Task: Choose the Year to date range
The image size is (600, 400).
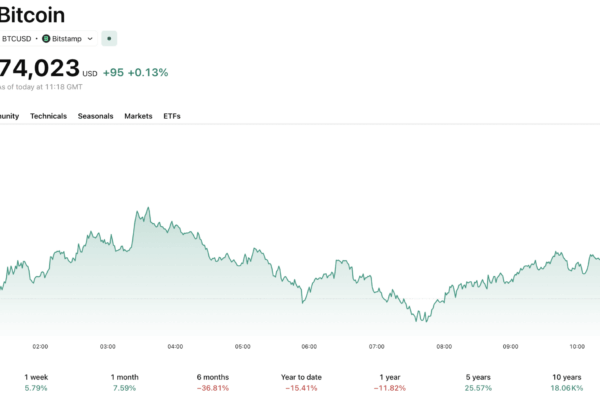Action: pyautogui.click(x=300, y=382)
